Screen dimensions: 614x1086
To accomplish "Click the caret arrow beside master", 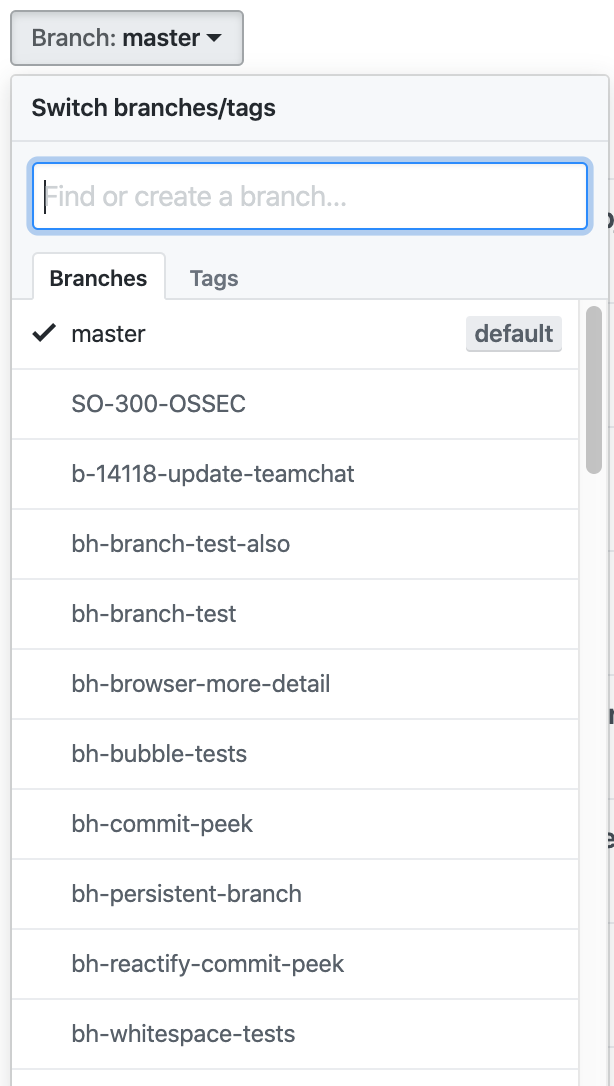I will click(x=214, y=39).
